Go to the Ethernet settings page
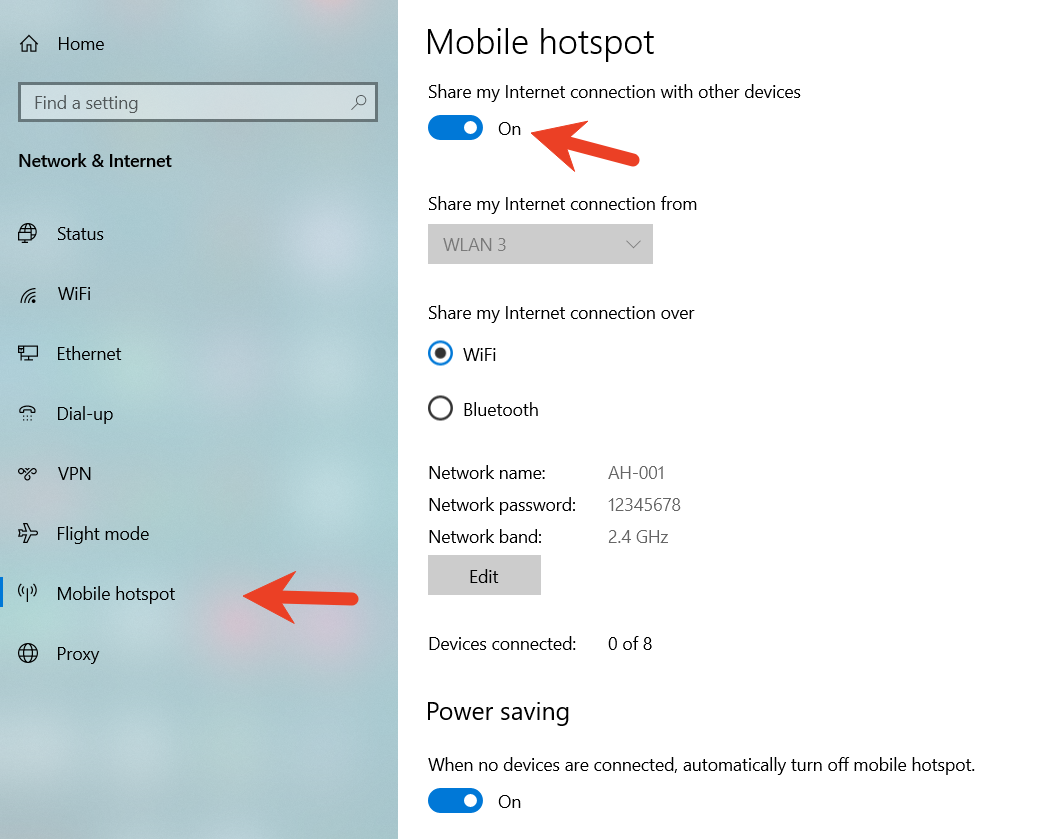The height and width of the screenshot is (839, 1048). tap(89, 354)
